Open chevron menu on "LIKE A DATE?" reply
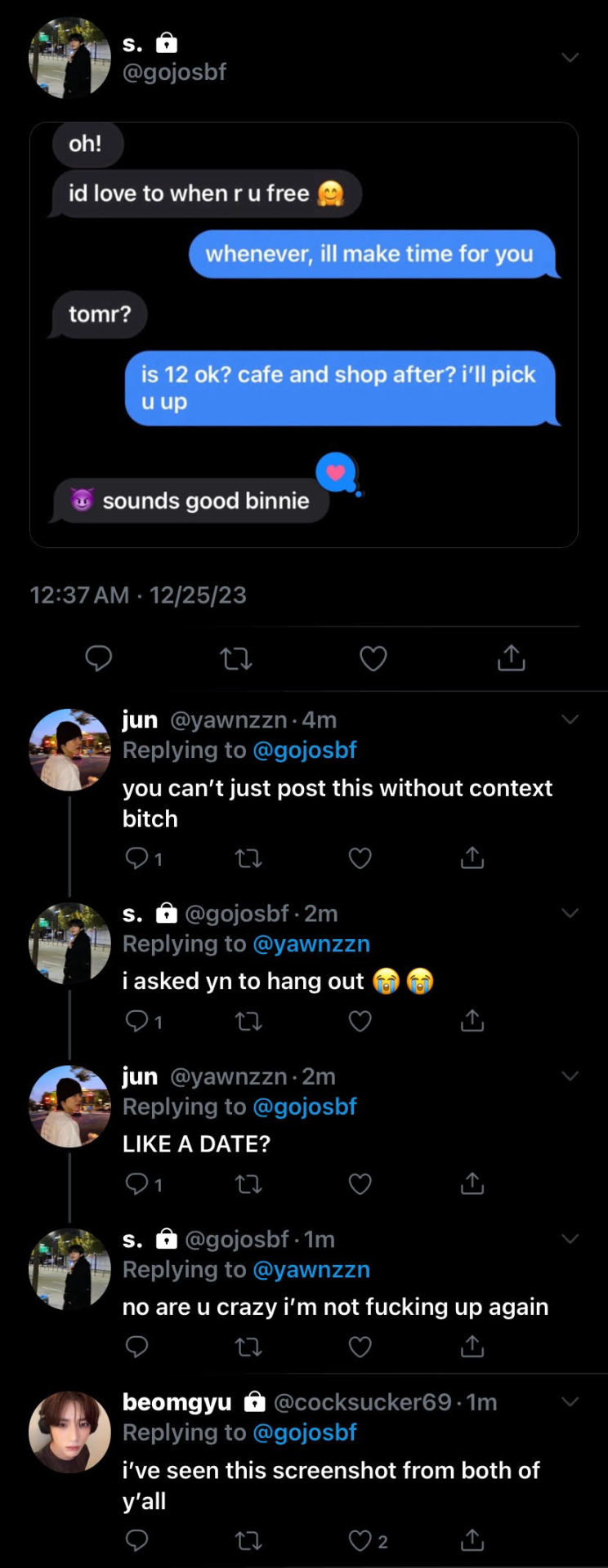Viewport: 608px width, 1568px height. [x=570, y=1076]
